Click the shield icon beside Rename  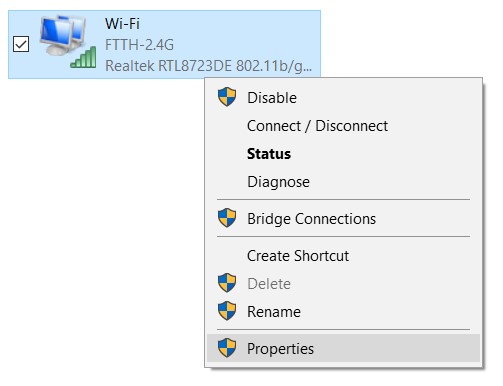coord(227,311)
